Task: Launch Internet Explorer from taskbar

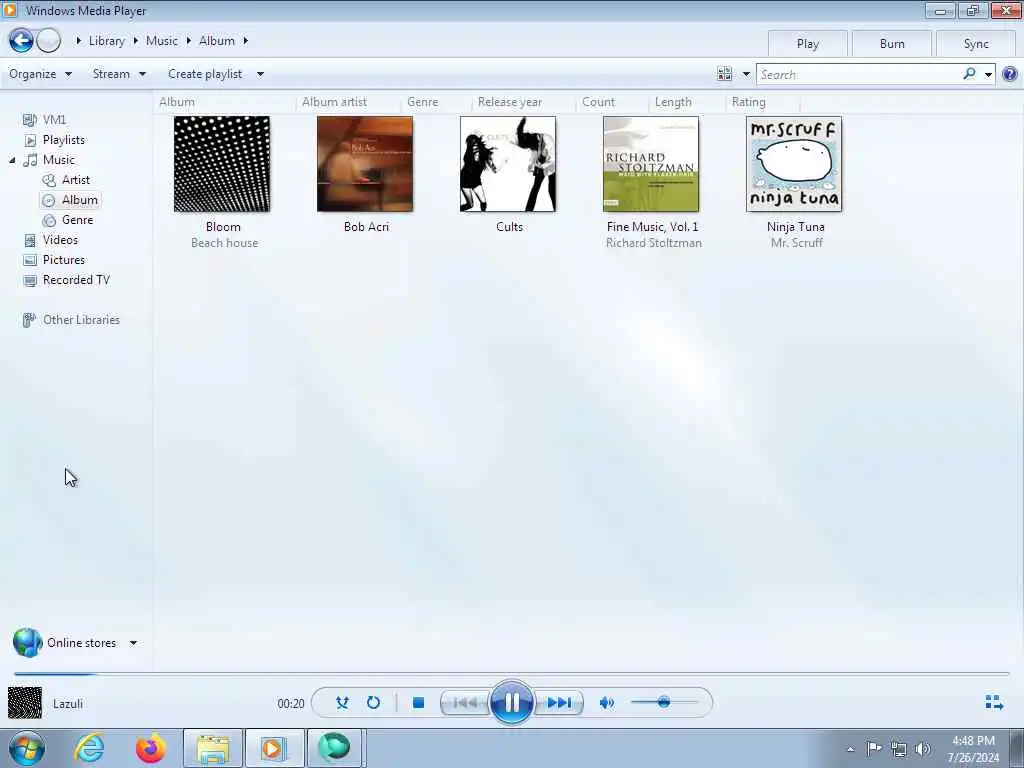Action: pyautogui.click(x=89, y=748)
